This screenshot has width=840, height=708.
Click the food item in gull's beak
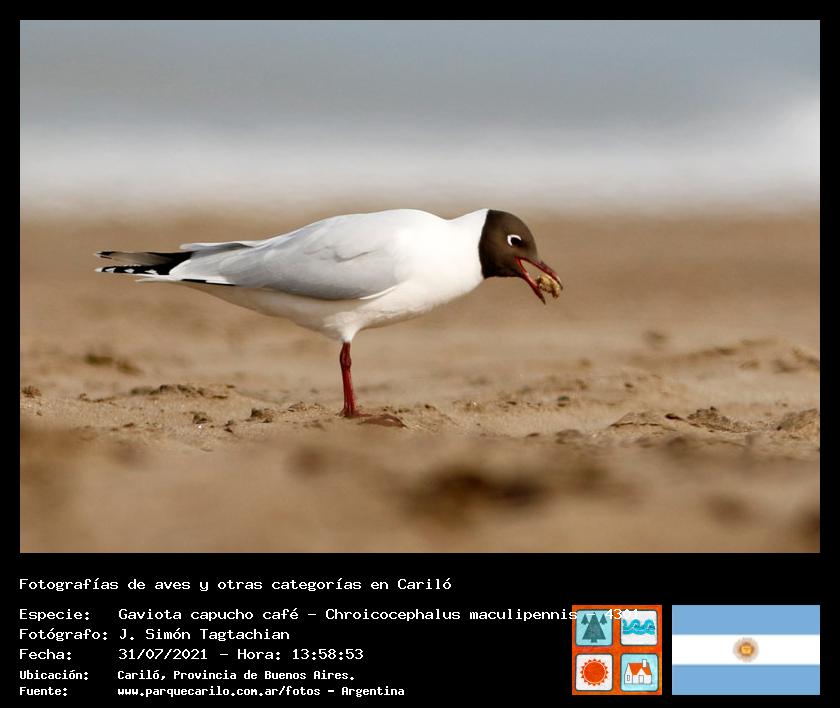pyautogui.click(x=549, y=286)
